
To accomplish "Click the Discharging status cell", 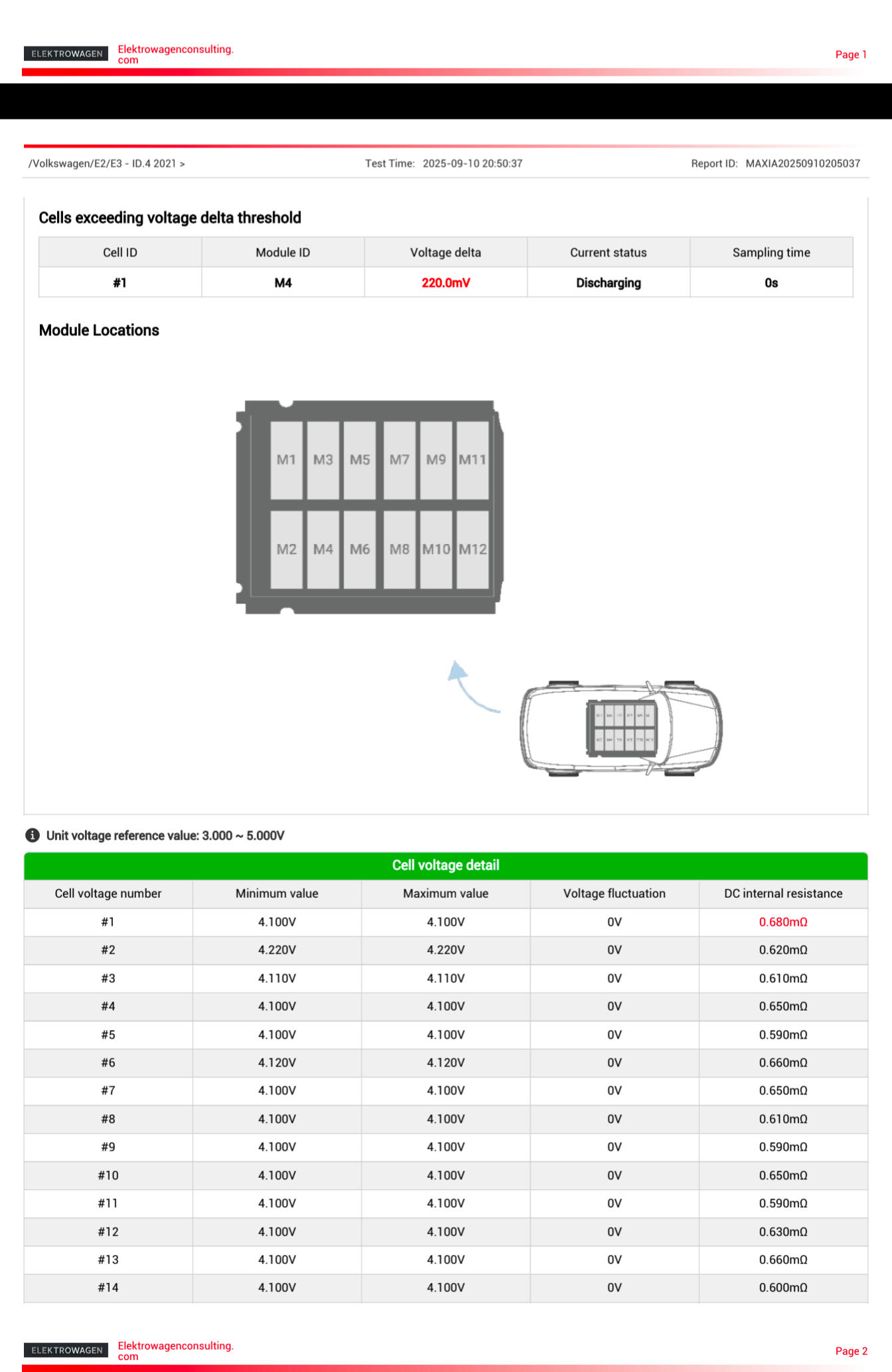I will click(608, 283).
